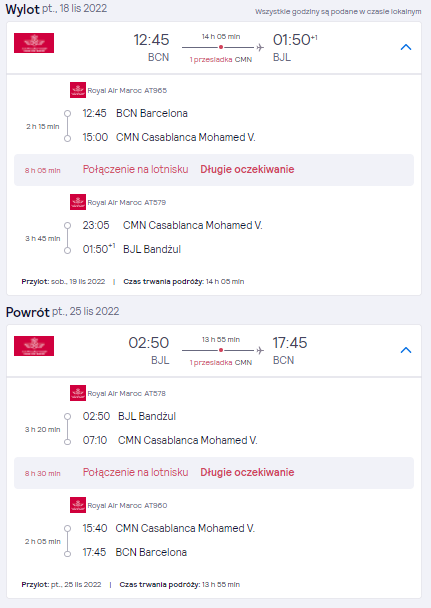This screenshot has width=431, height=608.
Task: Select the 12:45 BCN Barcelona departure row
Action: (x=135, y=113)
